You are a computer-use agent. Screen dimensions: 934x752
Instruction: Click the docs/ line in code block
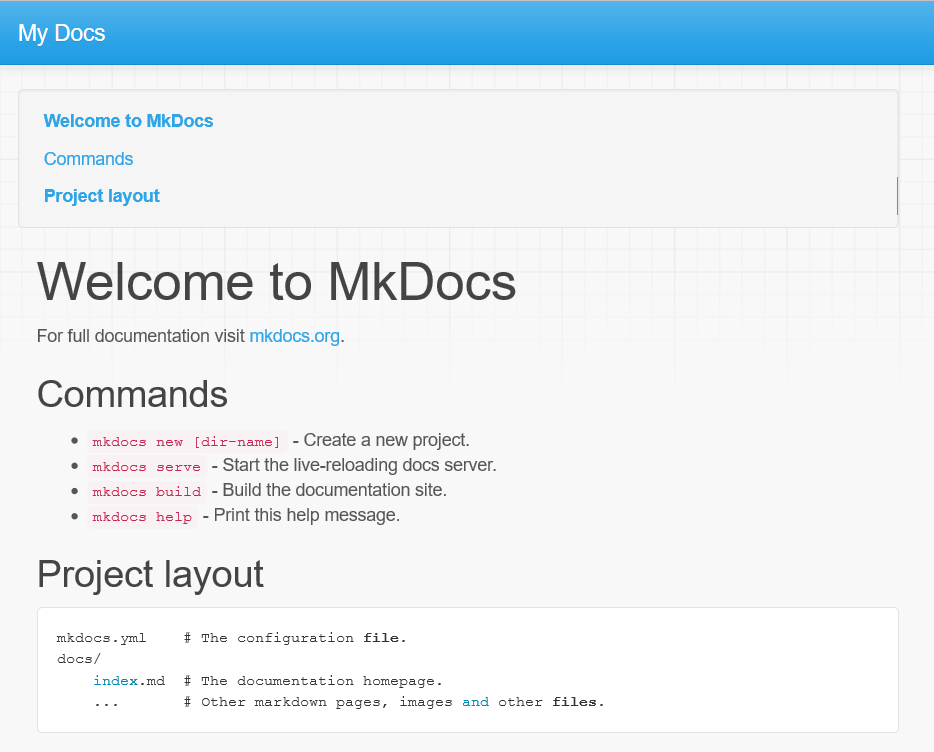point(79,659)
